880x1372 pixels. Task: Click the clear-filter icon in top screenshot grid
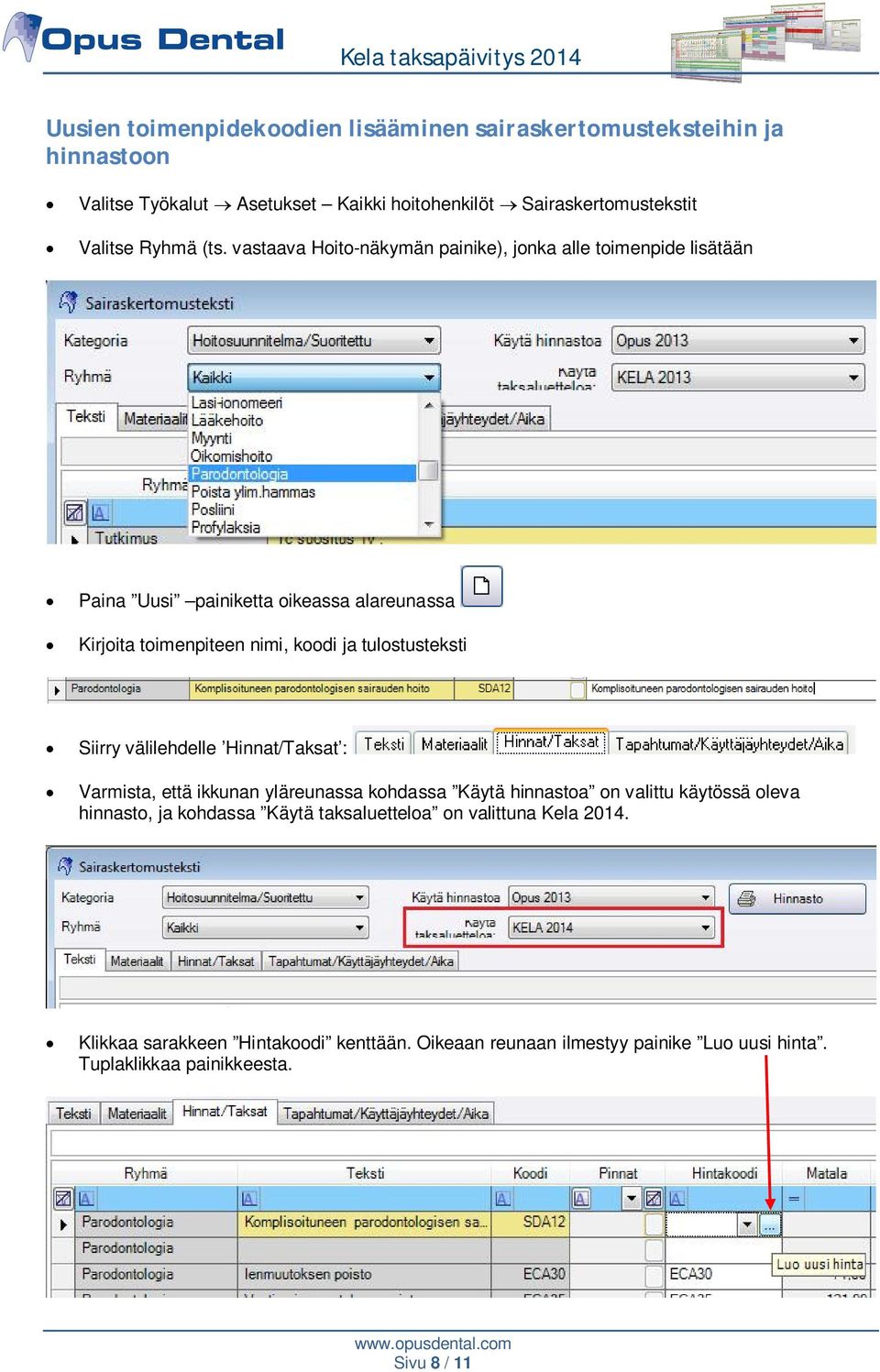(x=75, y=512)
